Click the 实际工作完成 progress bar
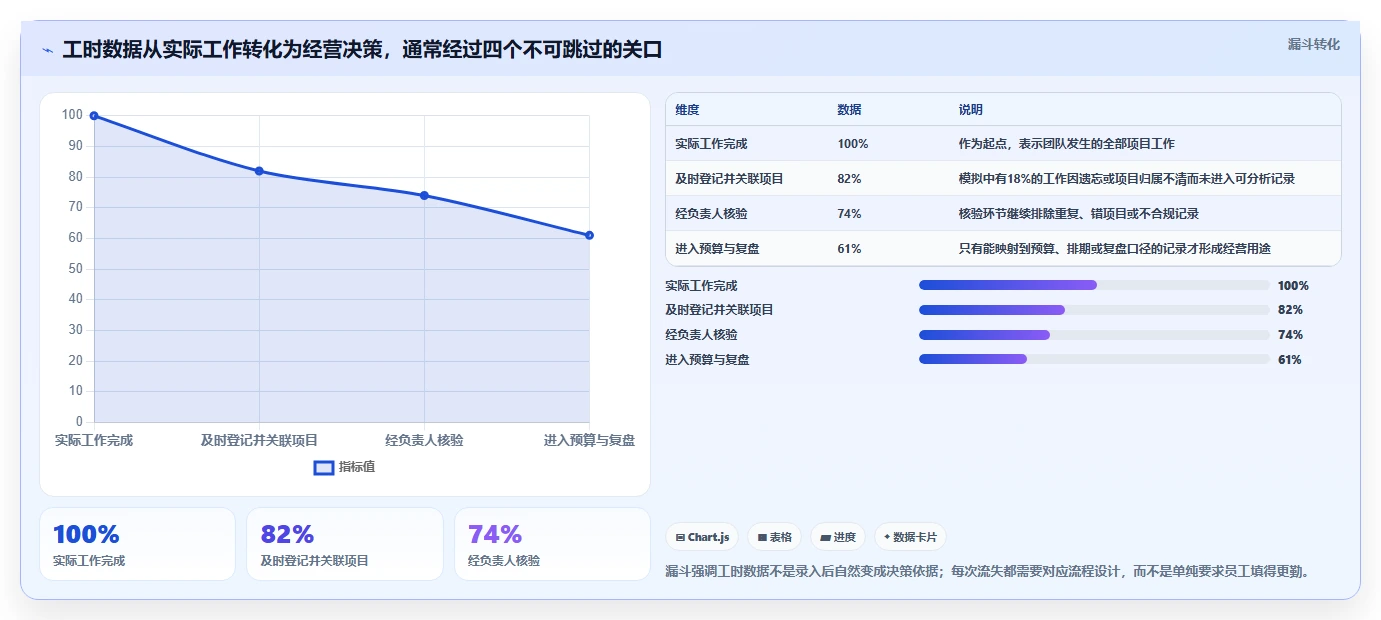Screen dimensions: 1381x620 [1094, 285]
